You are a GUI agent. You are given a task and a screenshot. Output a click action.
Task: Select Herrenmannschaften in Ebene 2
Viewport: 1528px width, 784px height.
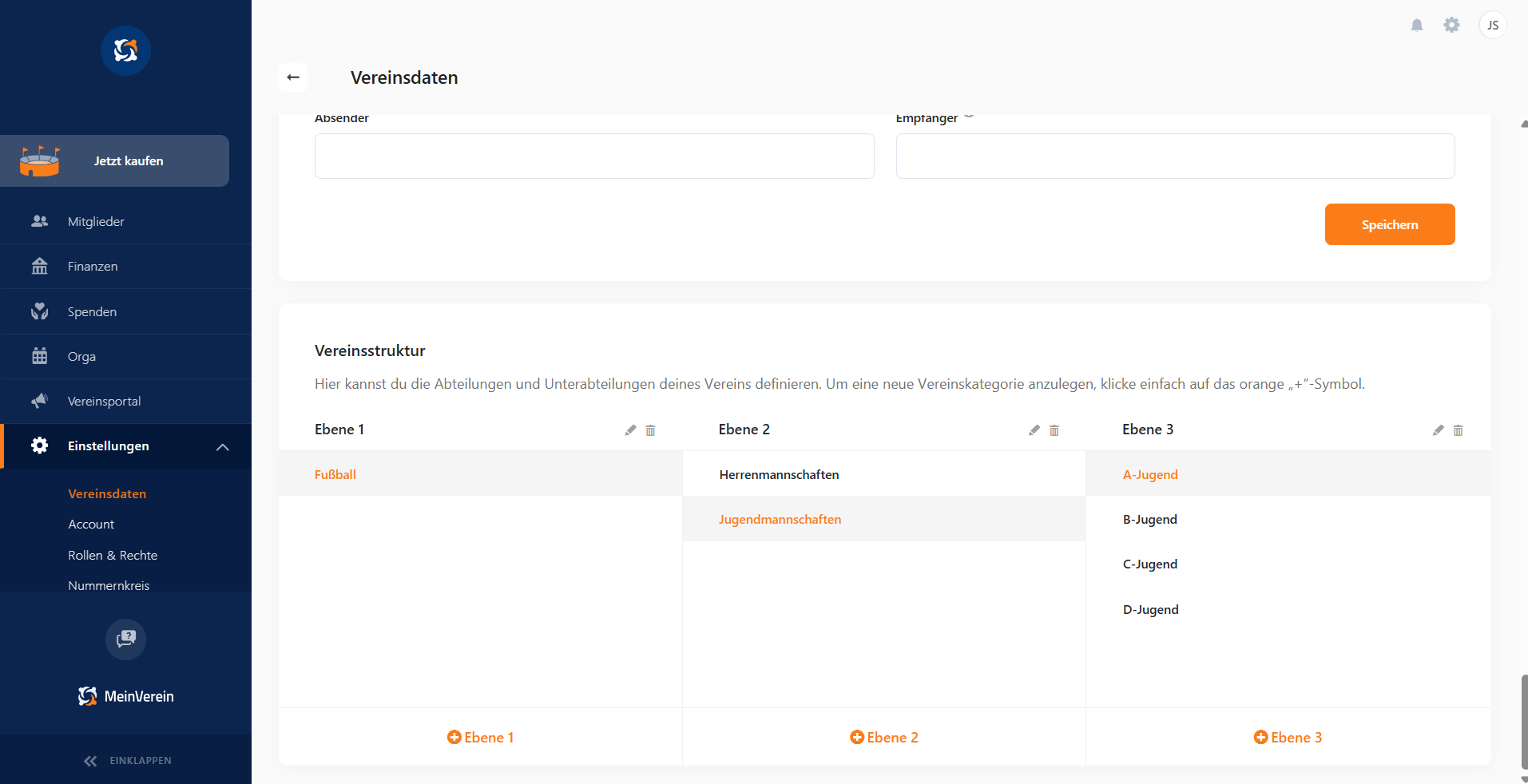pos(779,475)
